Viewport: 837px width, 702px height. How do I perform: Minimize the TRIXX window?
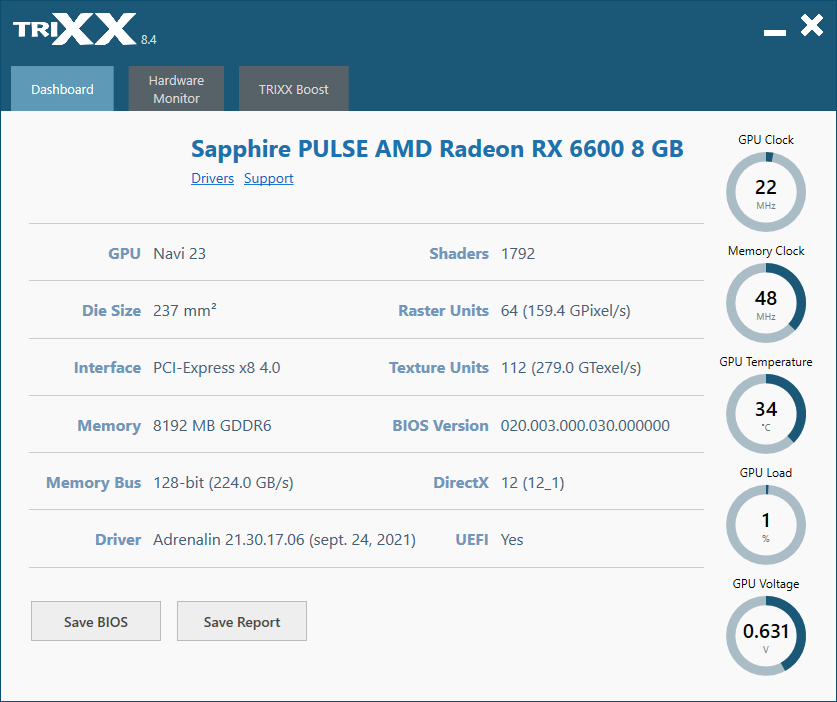[x=775, y=33]
